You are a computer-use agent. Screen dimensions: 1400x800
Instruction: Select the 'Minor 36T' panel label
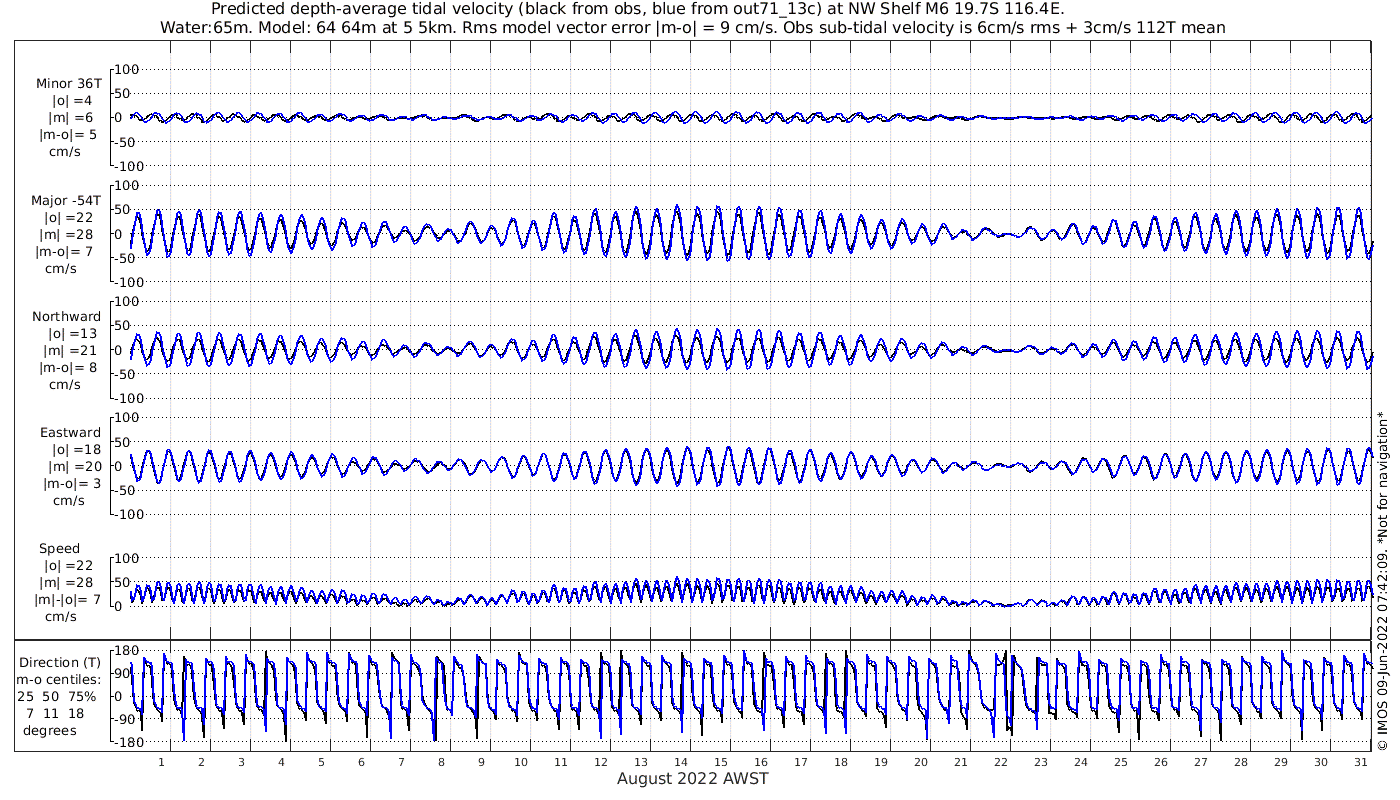click(x=68, y=84)
